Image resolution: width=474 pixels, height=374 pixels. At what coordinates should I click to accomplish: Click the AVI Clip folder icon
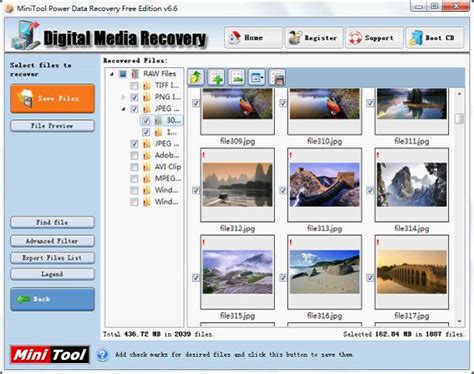(x=147, y=167)
